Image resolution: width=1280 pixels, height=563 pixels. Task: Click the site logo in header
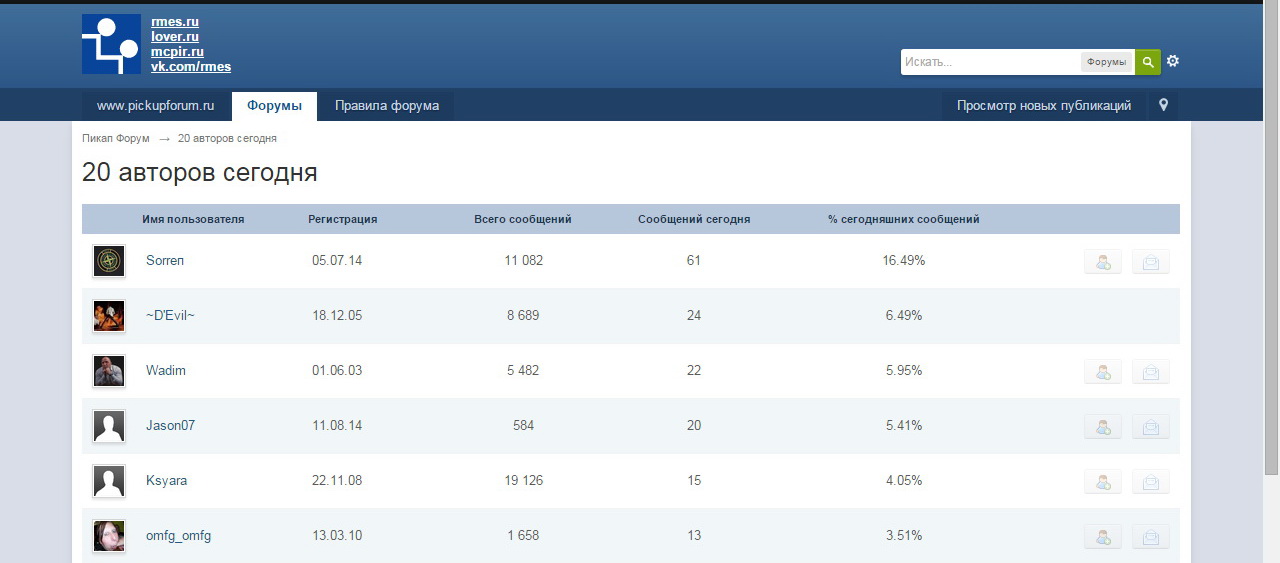pos(111,44)
